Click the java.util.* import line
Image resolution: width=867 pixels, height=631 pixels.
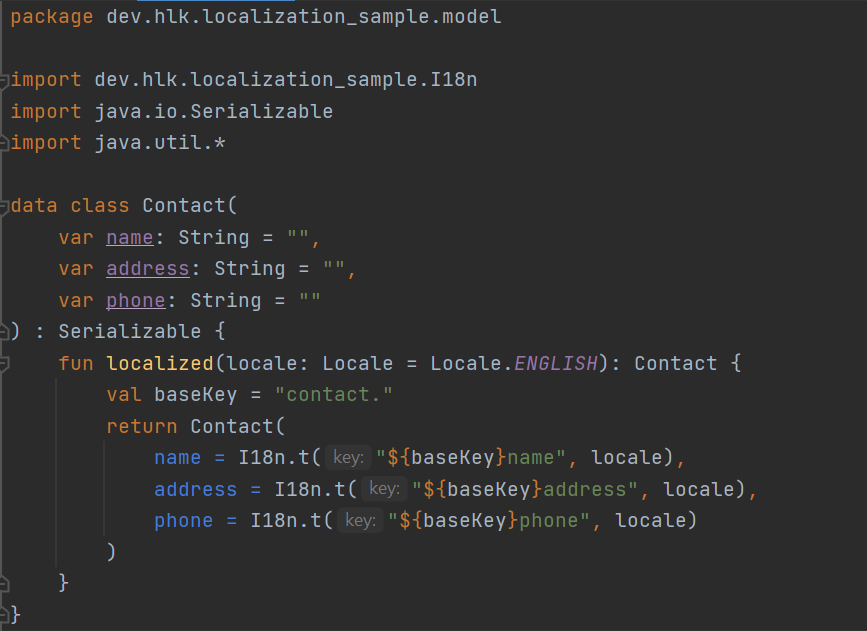pos(160,143)
